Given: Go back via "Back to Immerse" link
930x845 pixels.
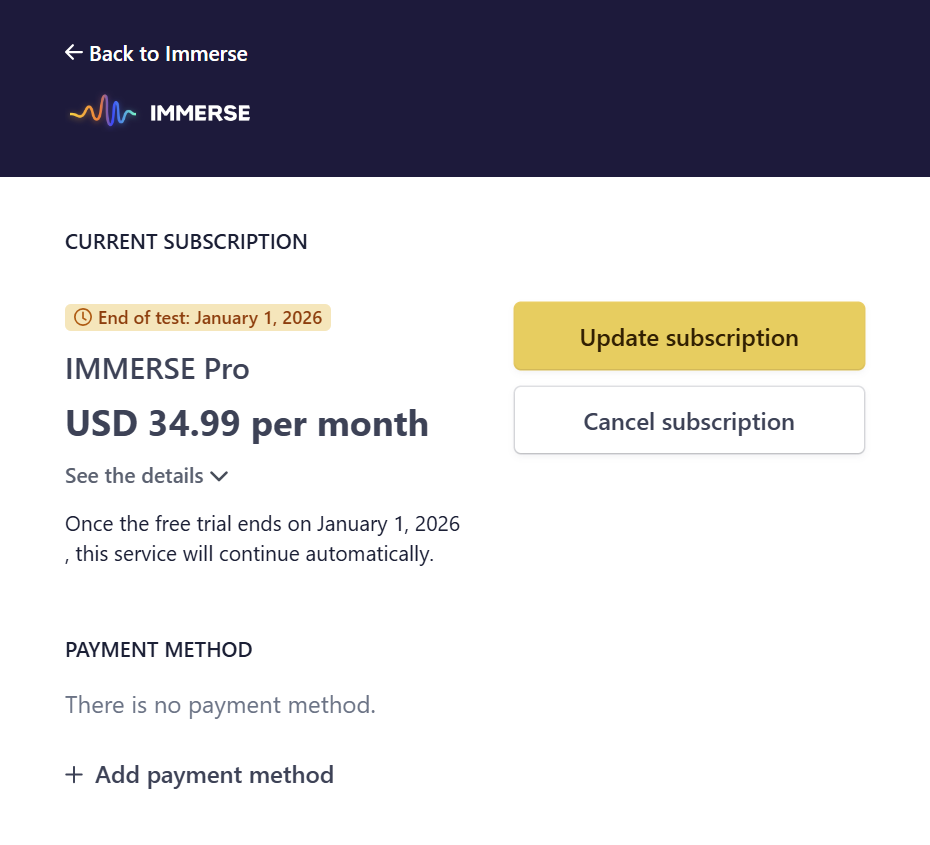Looking at the screenshot, I should click(x=168, y=54).
